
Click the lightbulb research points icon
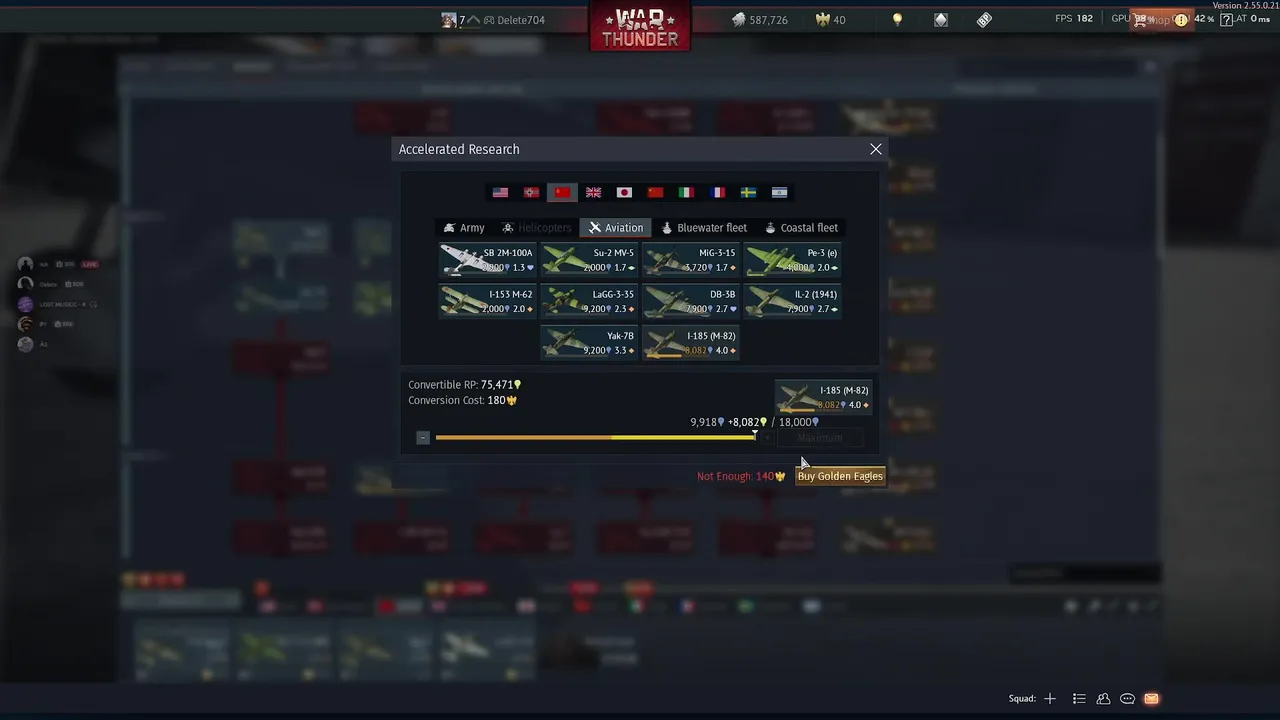[897, 20]
